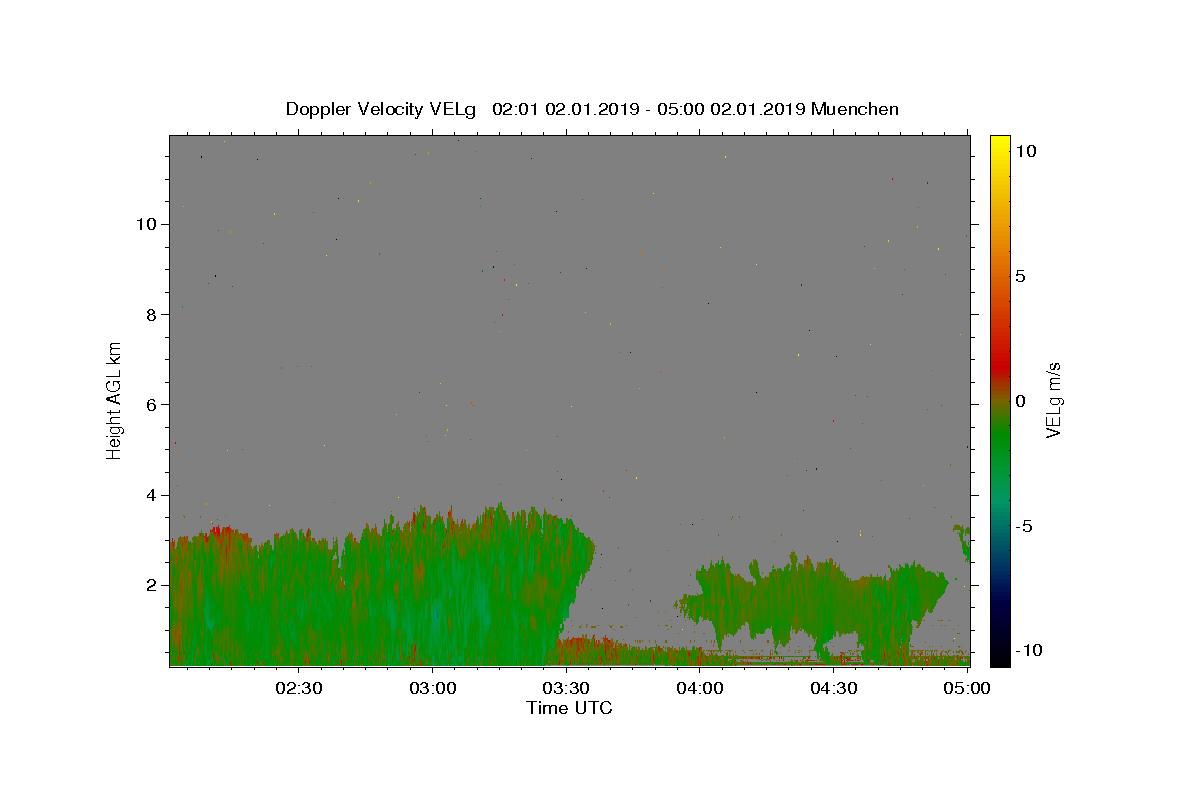The image size is (1200, 800).
Task: Click the 'Height AGL km' axis label
Action: (115, 400)
